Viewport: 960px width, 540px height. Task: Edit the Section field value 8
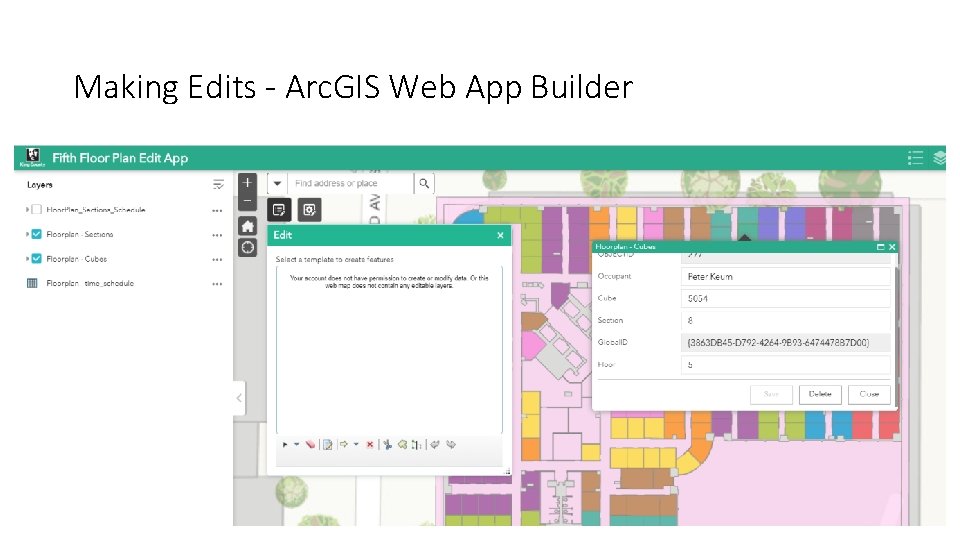point(786,321)
